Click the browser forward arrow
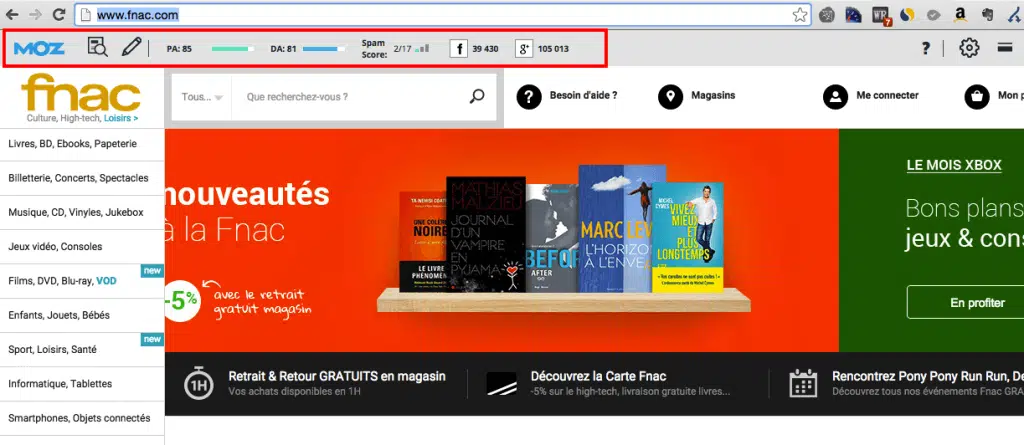1024x445 pixels. tap(35, 14)
